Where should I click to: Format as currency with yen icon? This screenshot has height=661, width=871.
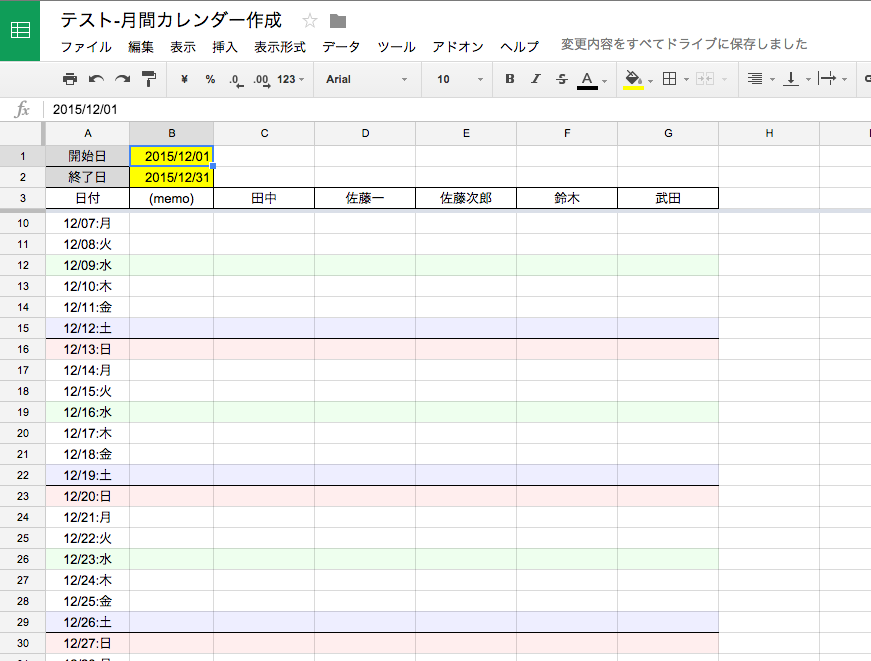pyautogui.click(x=184, y=79)
